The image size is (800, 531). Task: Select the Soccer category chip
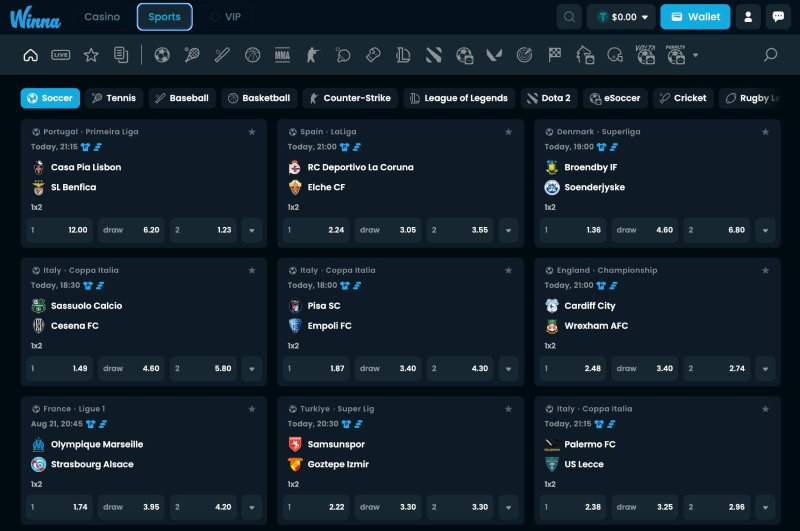[50, 98]
